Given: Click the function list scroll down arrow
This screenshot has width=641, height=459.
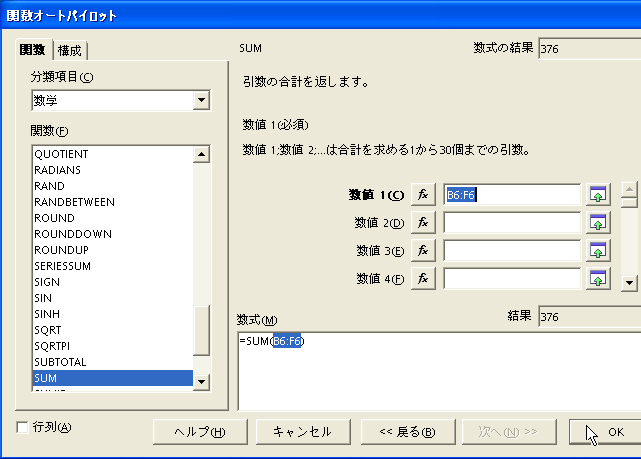Looking at the screenshot, I should (x=201, y=382).
